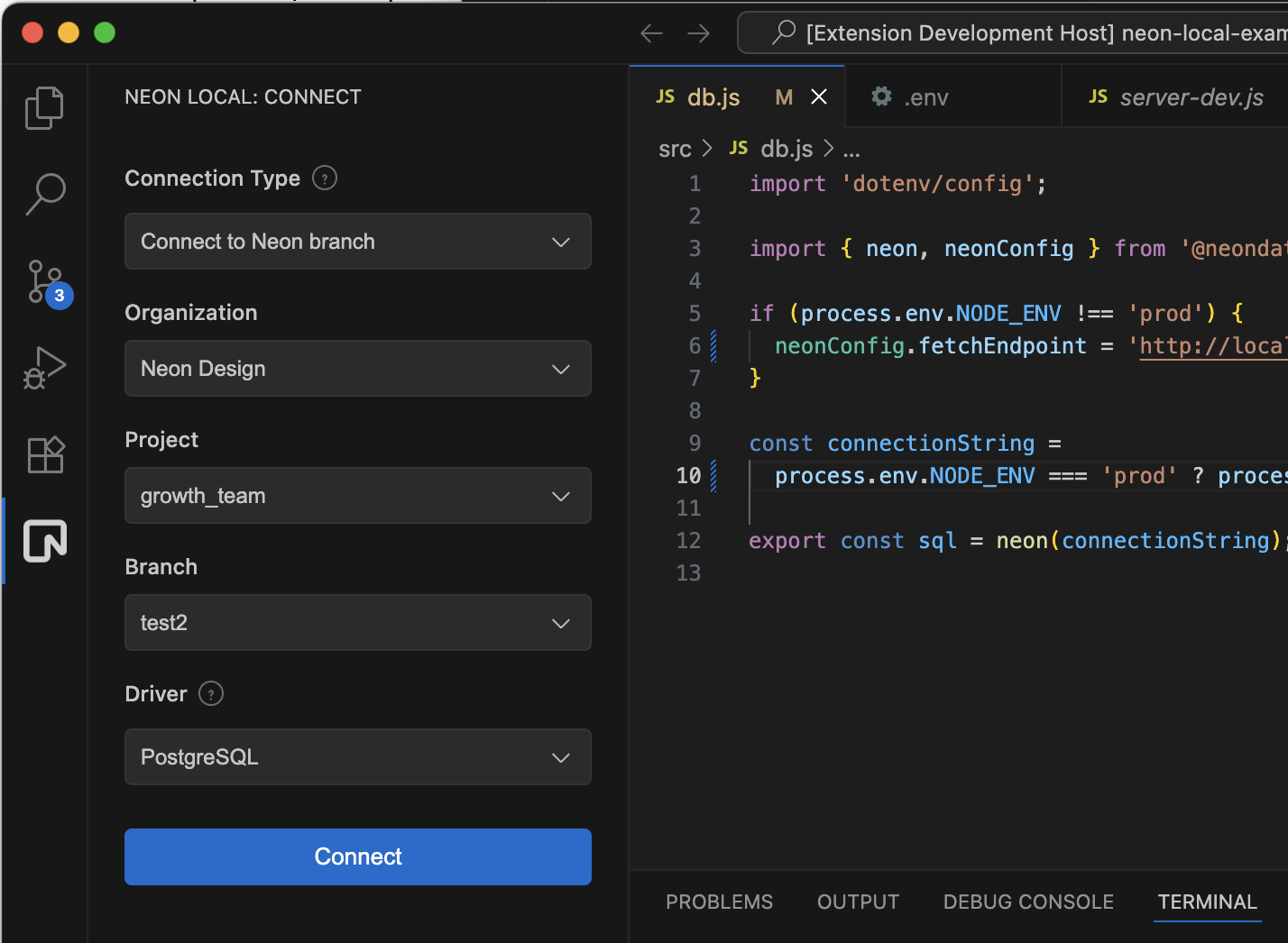This screenshot has height=943, width=1288.
Task: Open the Explorer view in activity bar
Action: 44,108
